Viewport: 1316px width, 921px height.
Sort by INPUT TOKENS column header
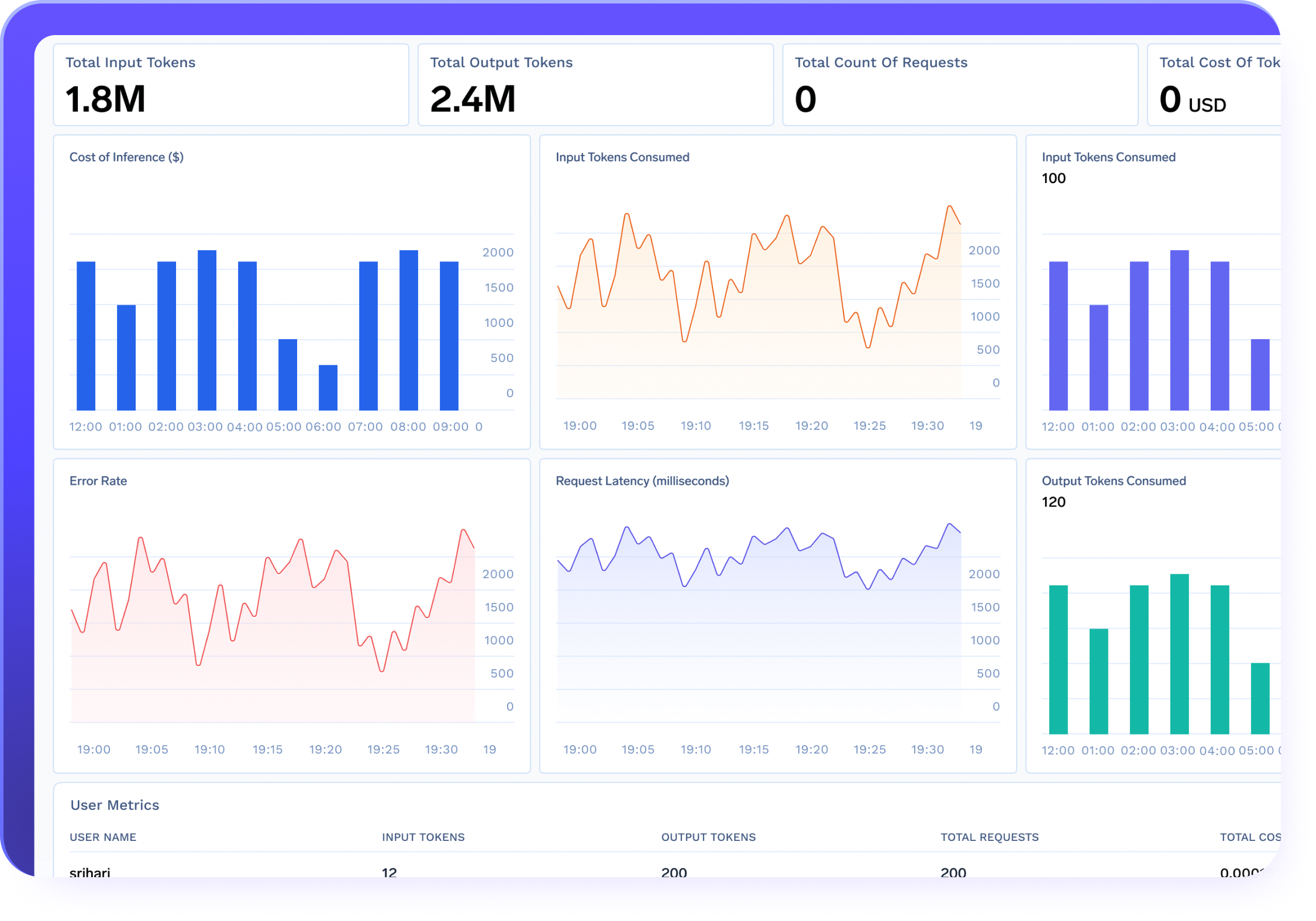point(423,837)
